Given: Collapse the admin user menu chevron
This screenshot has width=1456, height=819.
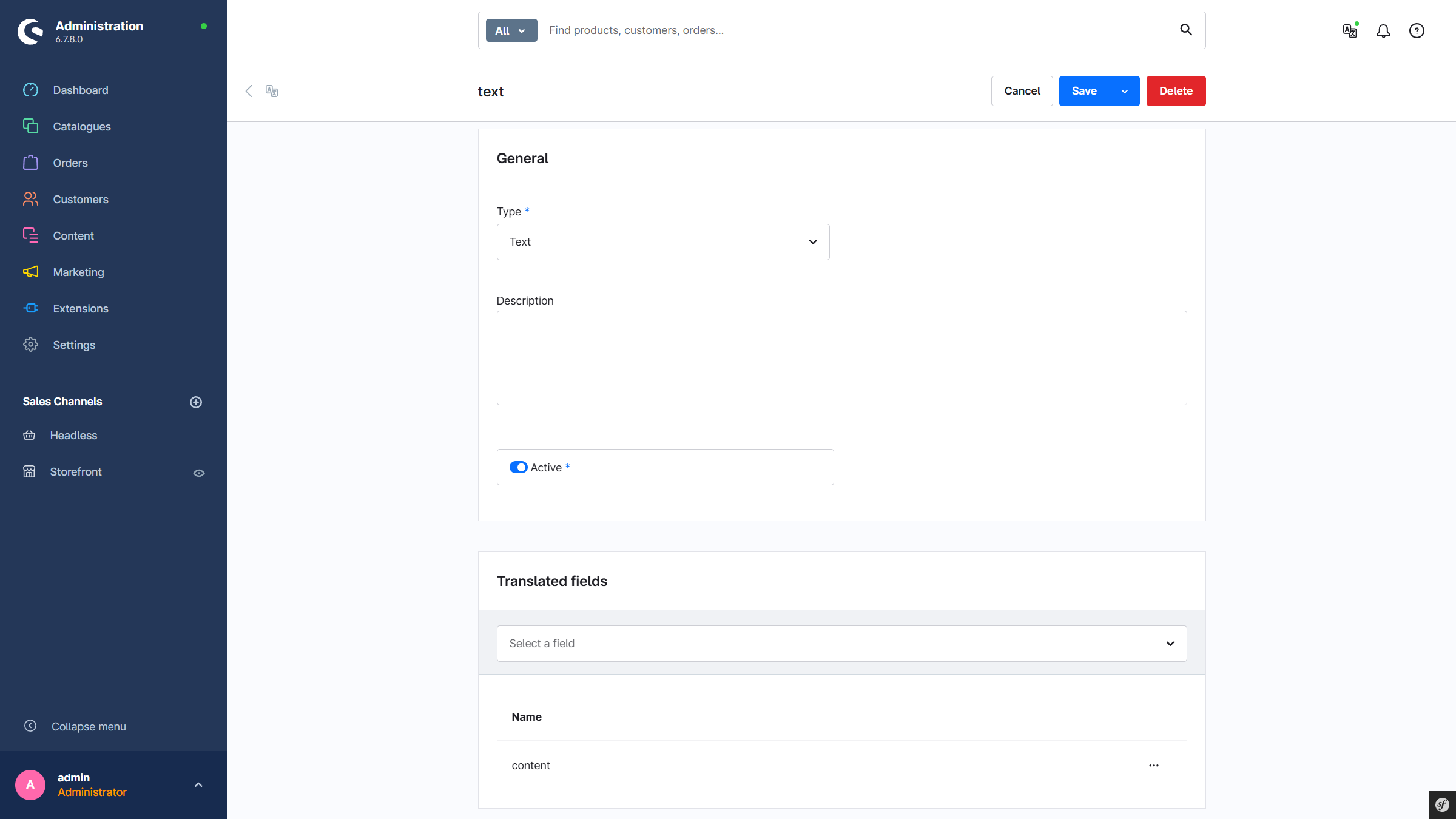Looking at the screenshot, I should coord(198,784).
